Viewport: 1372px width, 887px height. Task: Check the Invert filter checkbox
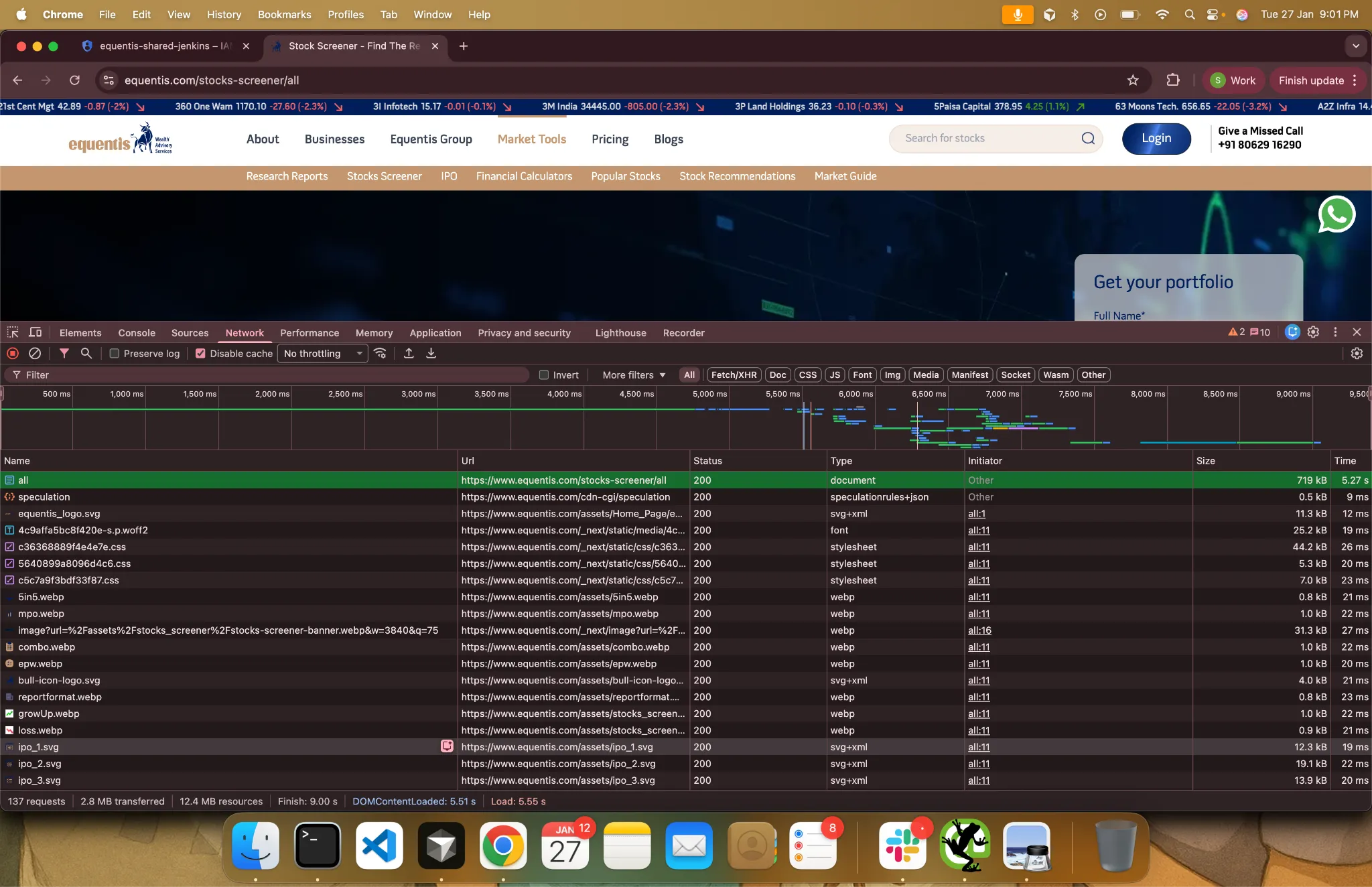point(544,375)
